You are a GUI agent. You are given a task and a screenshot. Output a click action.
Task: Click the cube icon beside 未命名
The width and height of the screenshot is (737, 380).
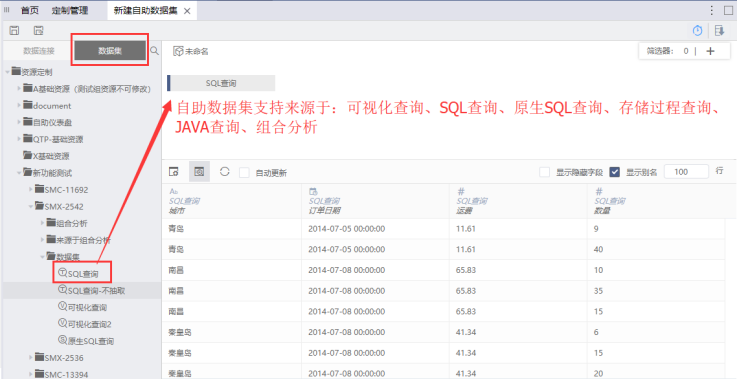tap(178, 51)
